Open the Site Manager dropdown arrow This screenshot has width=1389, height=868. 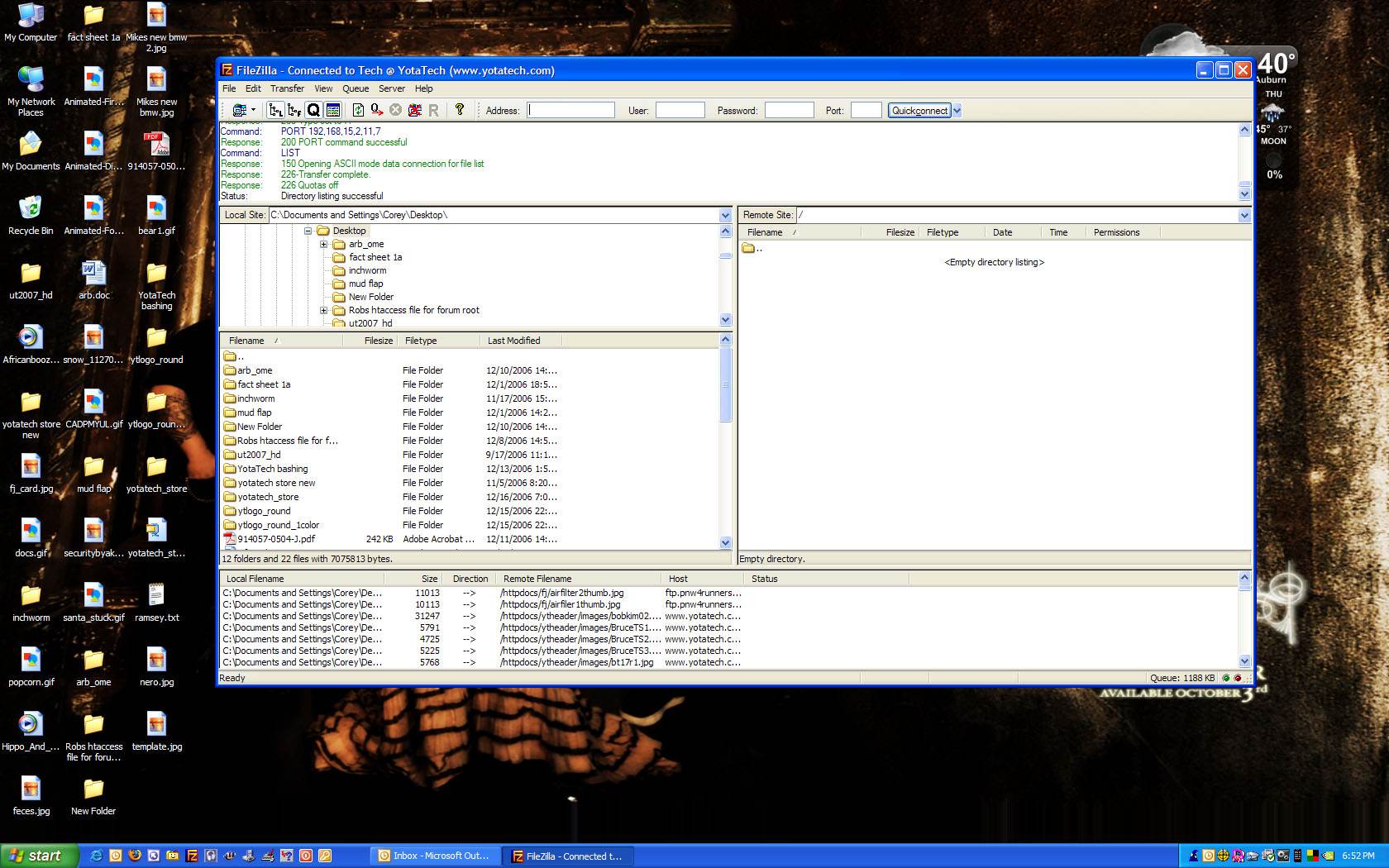[254, 110]
